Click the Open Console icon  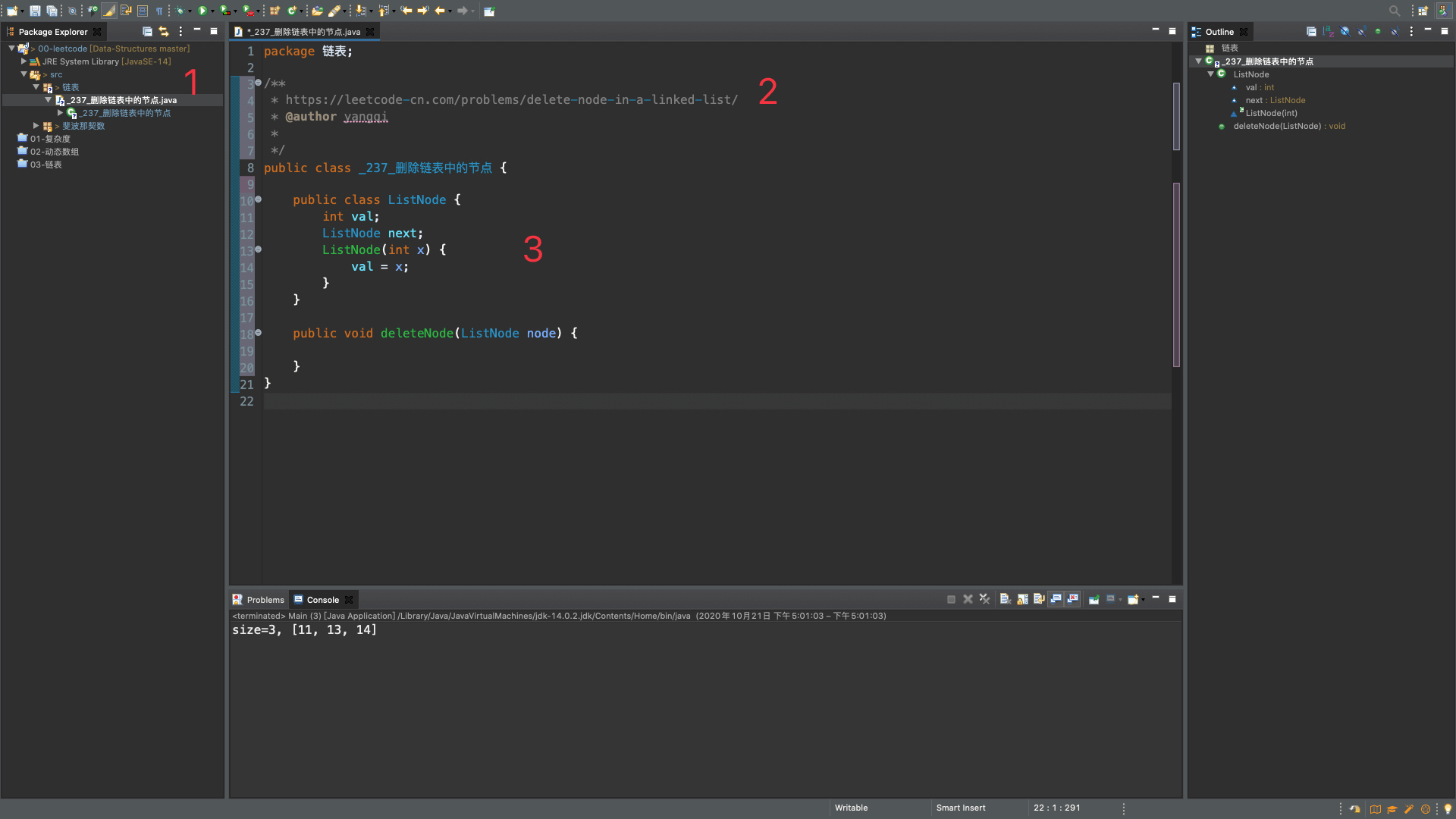pos(1133,599)
